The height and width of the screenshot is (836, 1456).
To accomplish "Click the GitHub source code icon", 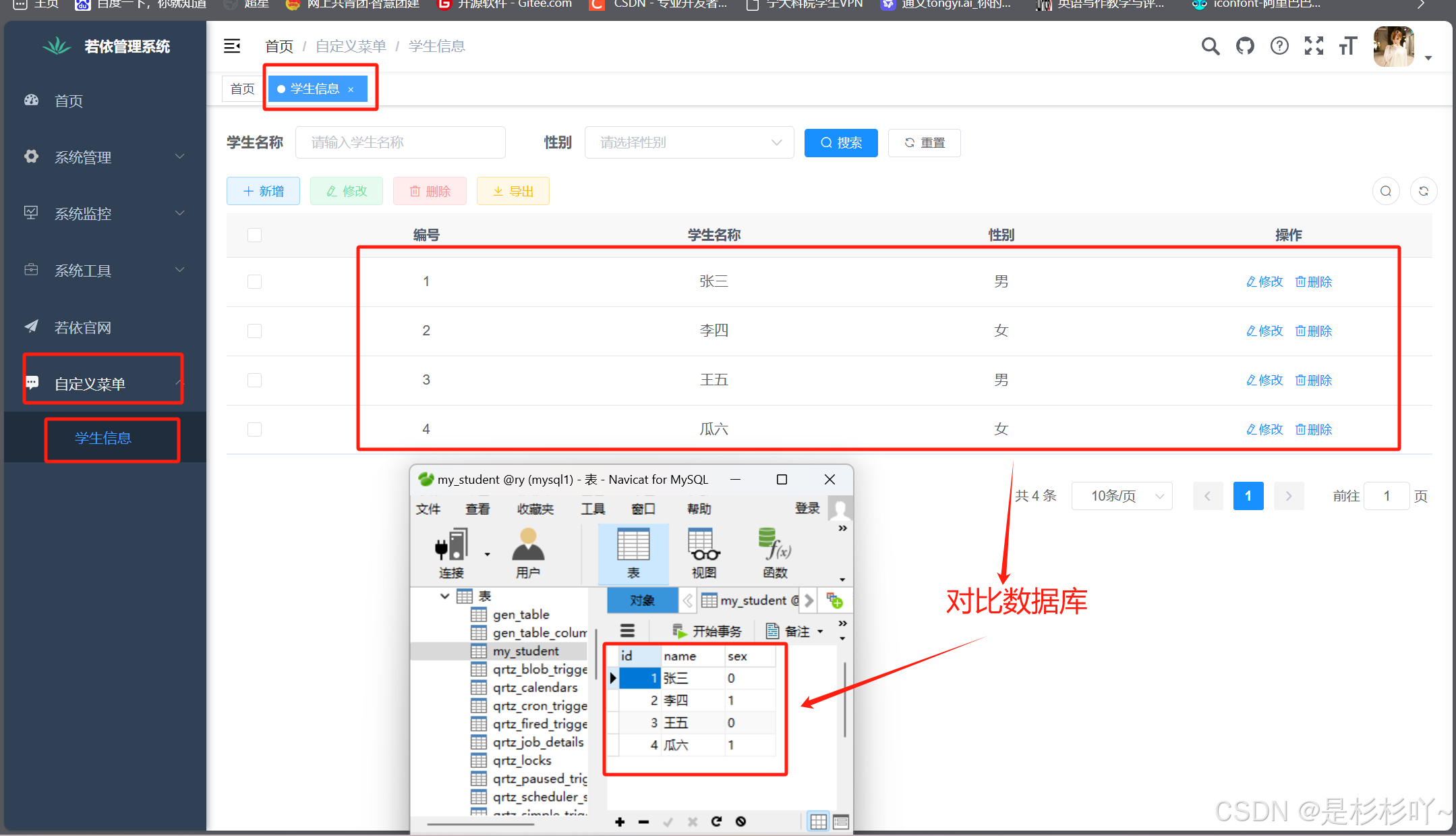I will 1245,46.
